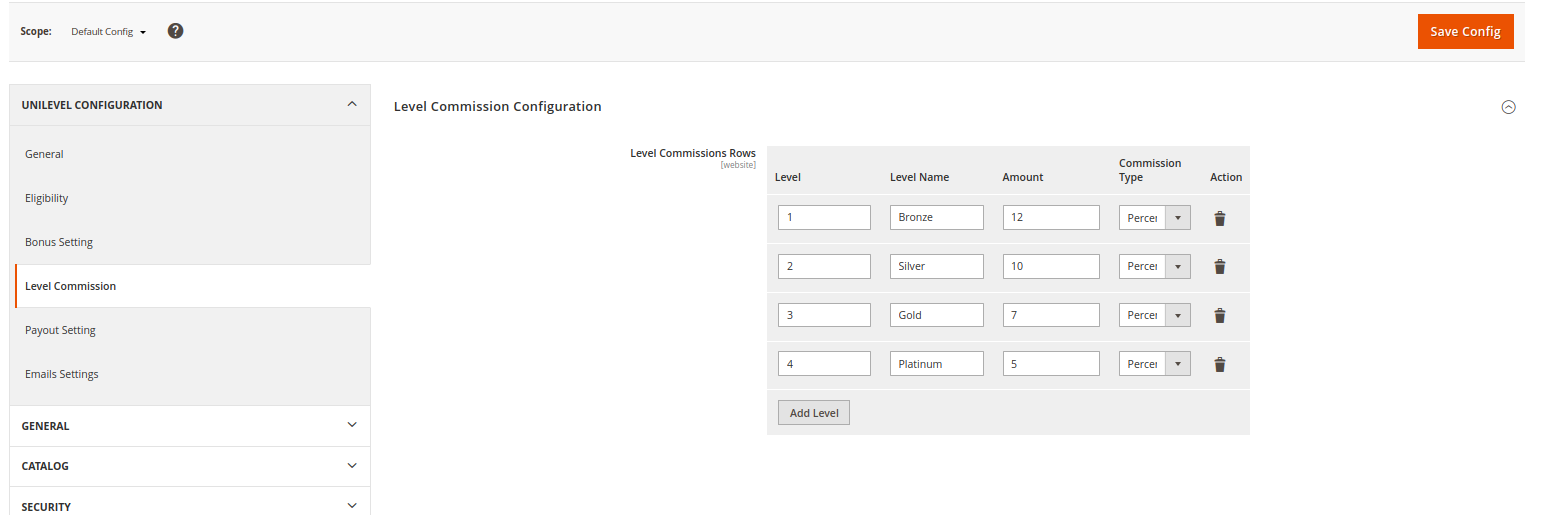Open the Payout Setting tab
1541x515 pixels.
61,330
